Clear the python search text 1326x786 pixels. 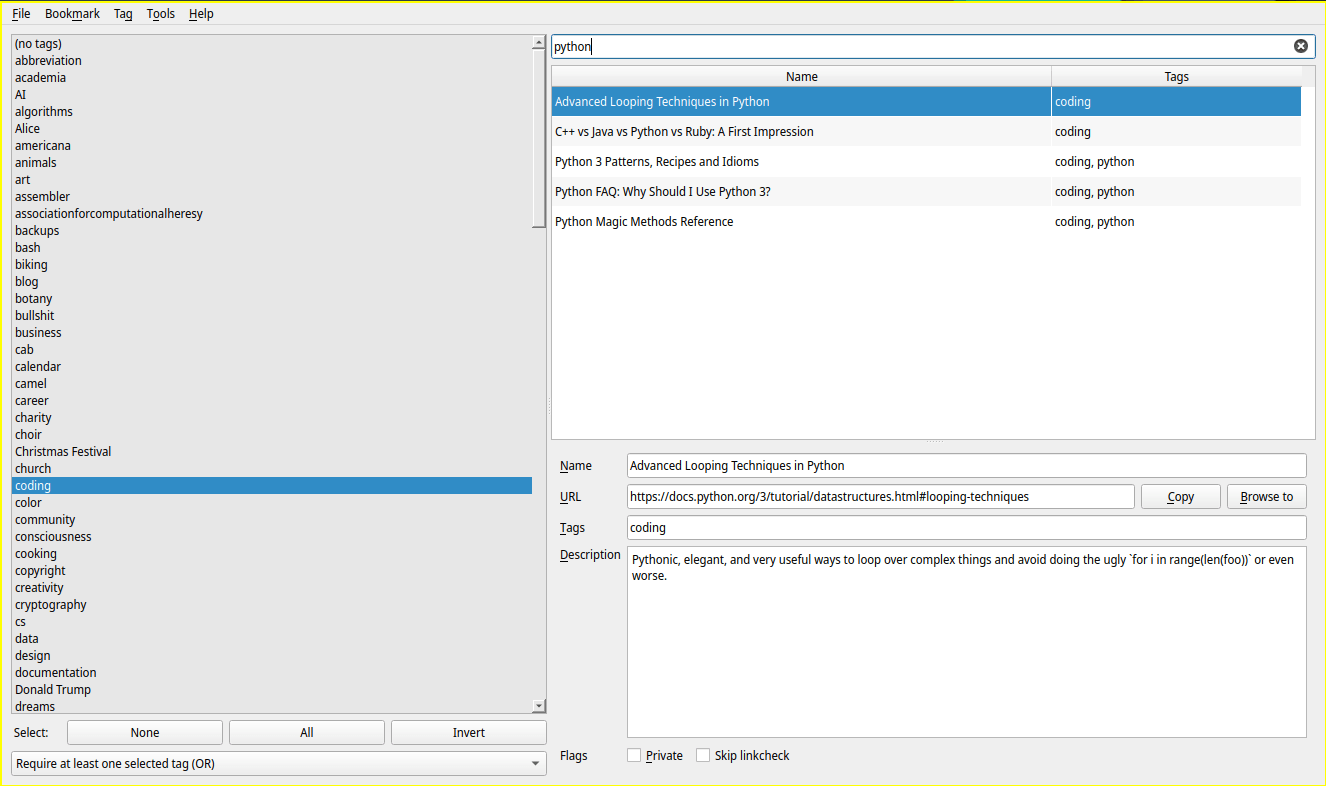coord(1300,46)
